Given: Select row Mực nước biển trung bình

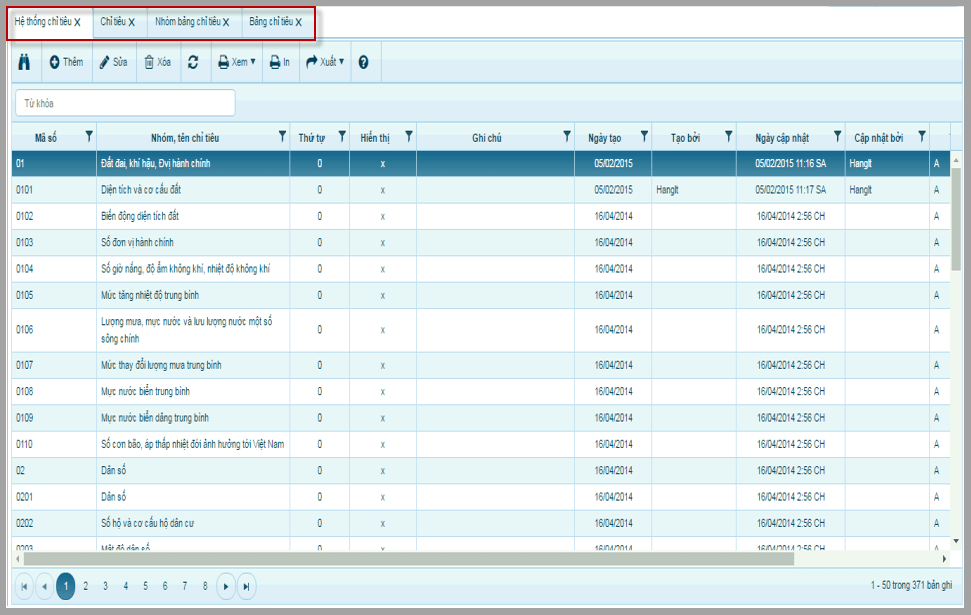Looking at the screenshot, I should [481, 391].
